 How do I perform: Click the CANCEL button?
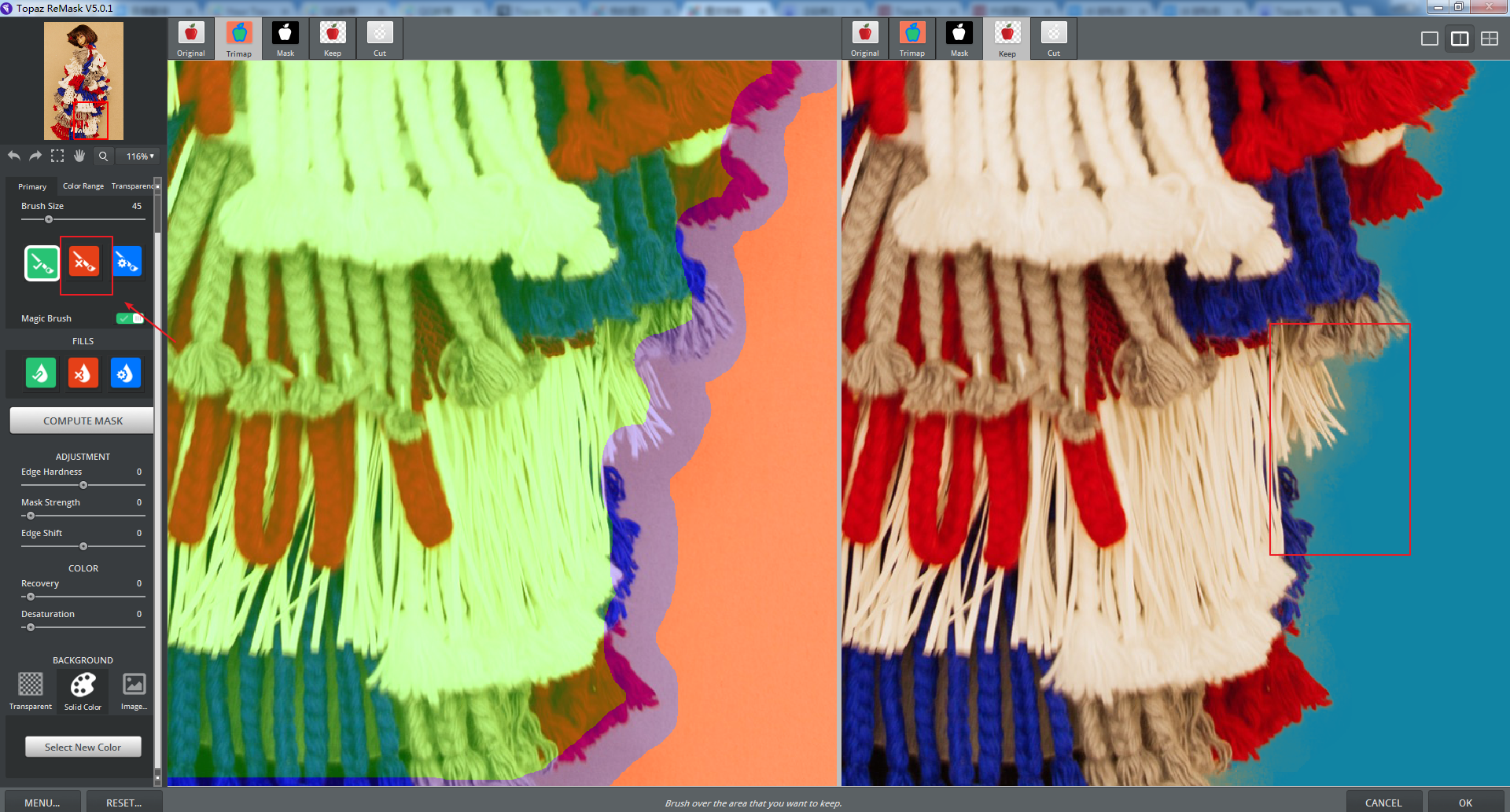tap(1383, 802)
